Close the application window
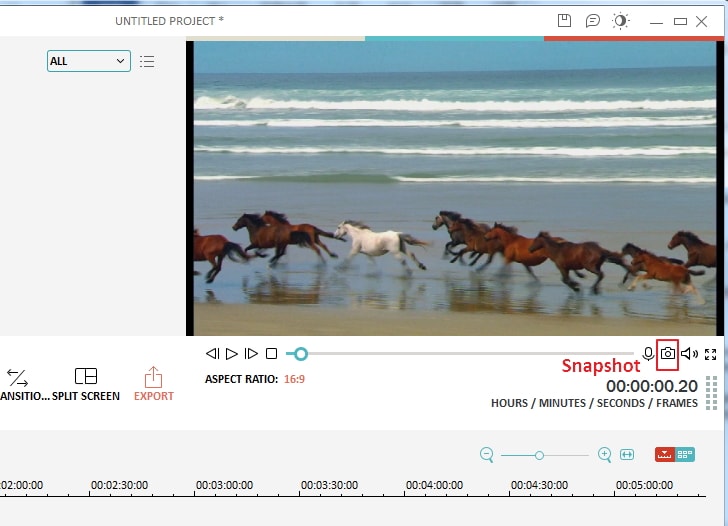Viewport: 728px width, 526px height. [x=702, y=21]
